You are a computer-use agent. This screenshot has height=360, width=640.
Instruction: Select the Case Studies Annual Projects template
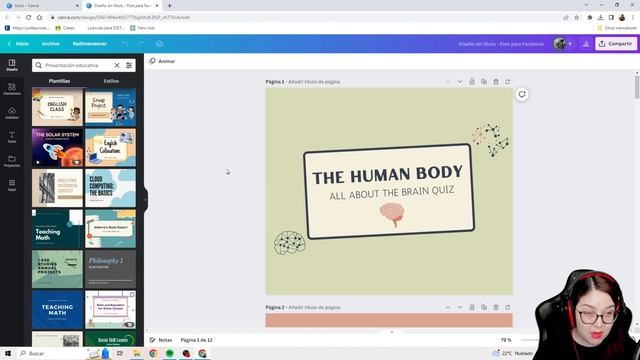coord(58,269)
